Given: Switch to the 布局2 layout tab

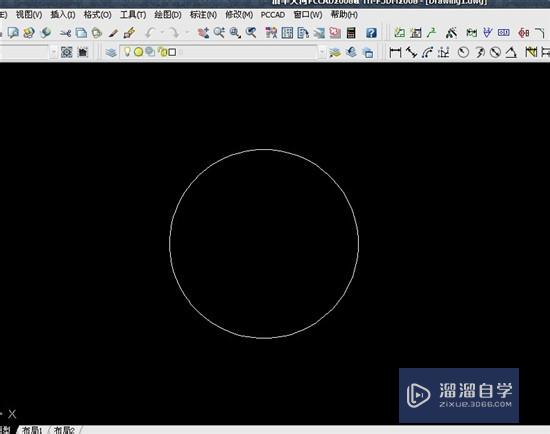Looking at the screenshot, I should coord(64,430).
